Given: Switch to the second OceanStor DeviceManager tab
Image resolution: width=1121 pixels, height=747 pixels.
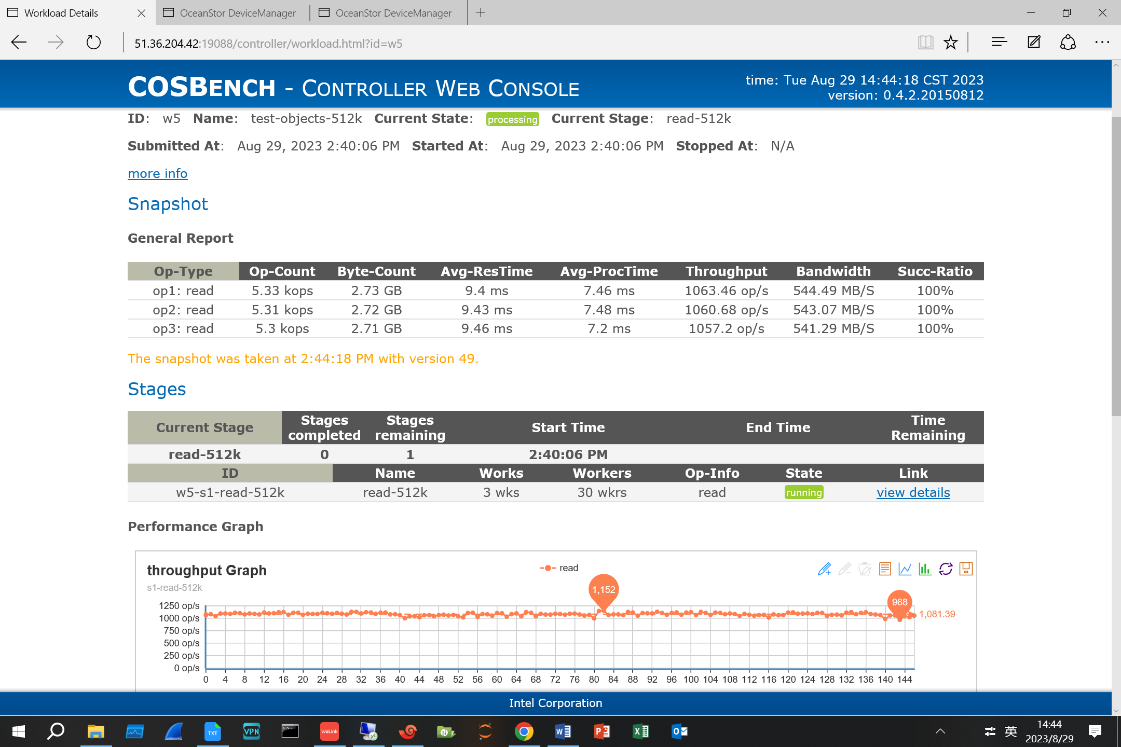Looking at the screenshot, I should 385,13.
